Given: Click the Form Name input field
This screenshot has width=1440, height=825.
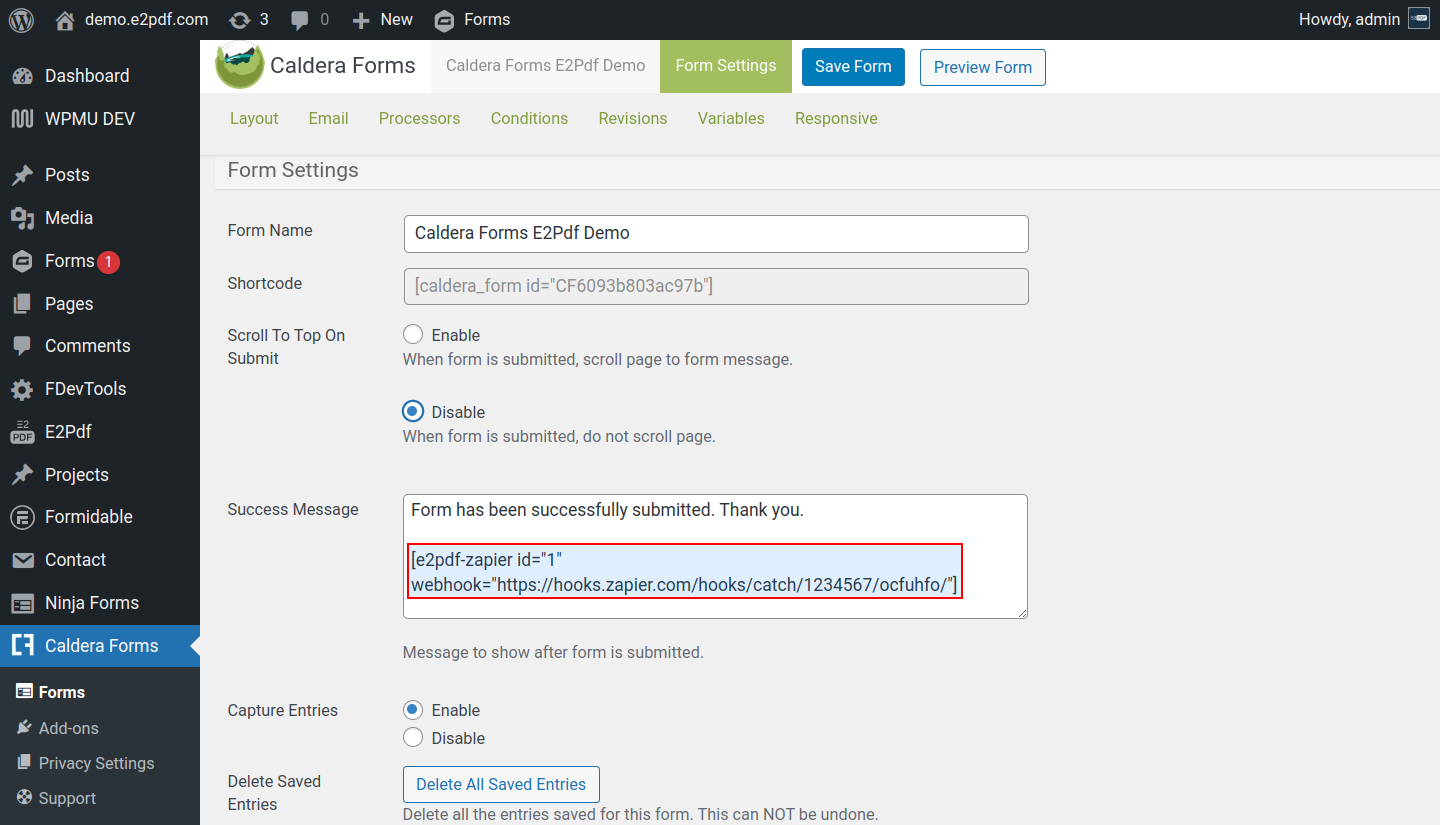Looking at the screenshot, I should pos(715,234).
